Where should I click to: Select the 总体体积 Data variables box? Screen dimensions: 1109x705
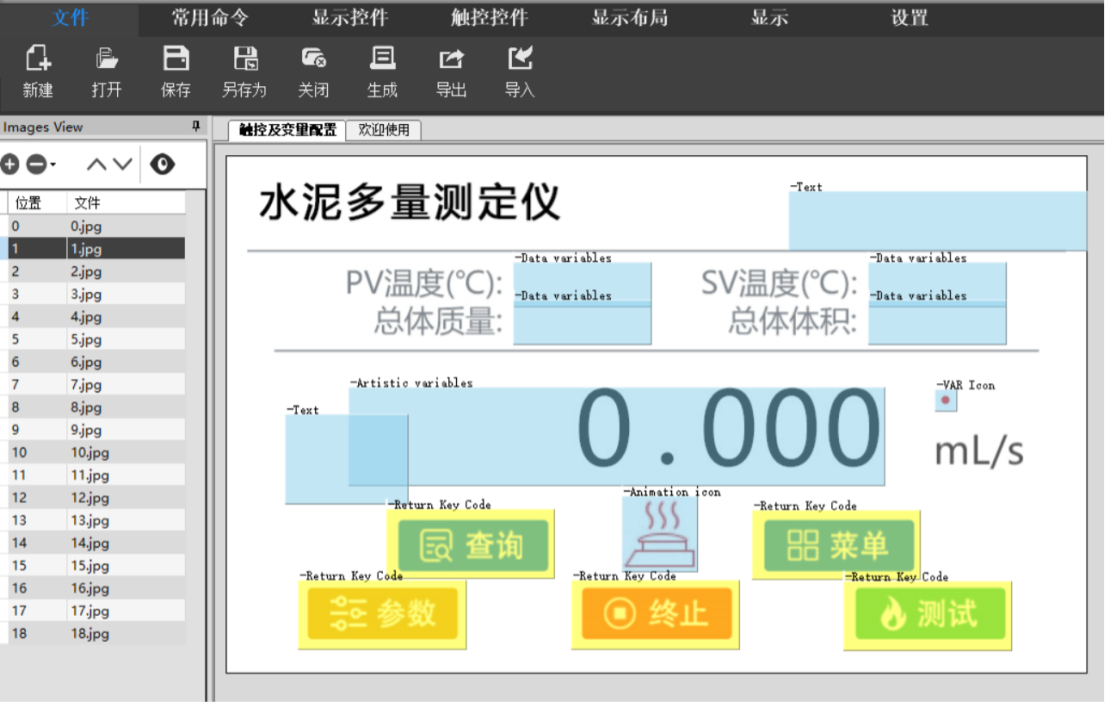click(938, 325)
